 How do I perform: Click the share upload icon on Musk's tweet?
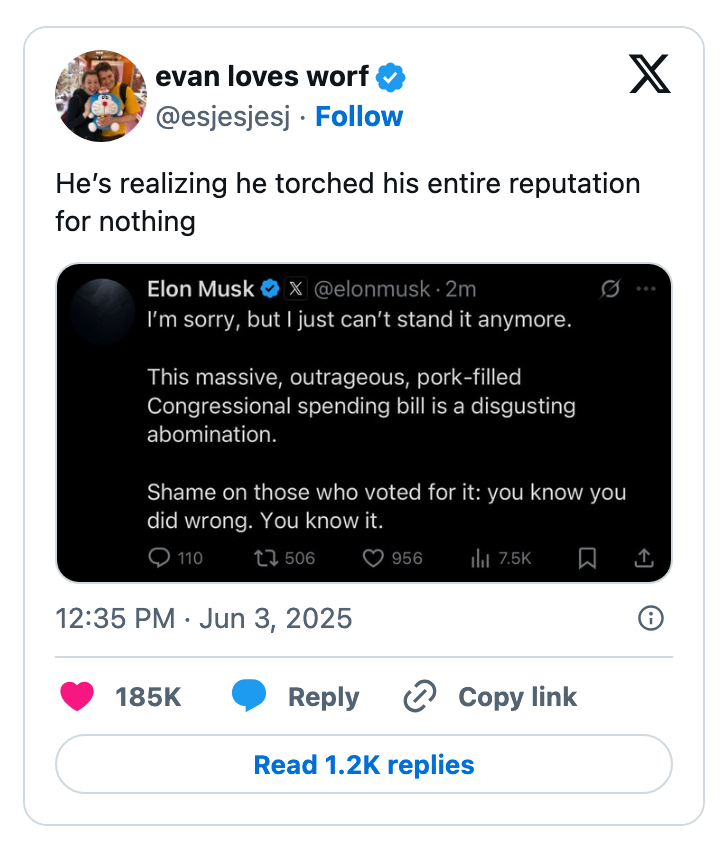tap(645, 559)
